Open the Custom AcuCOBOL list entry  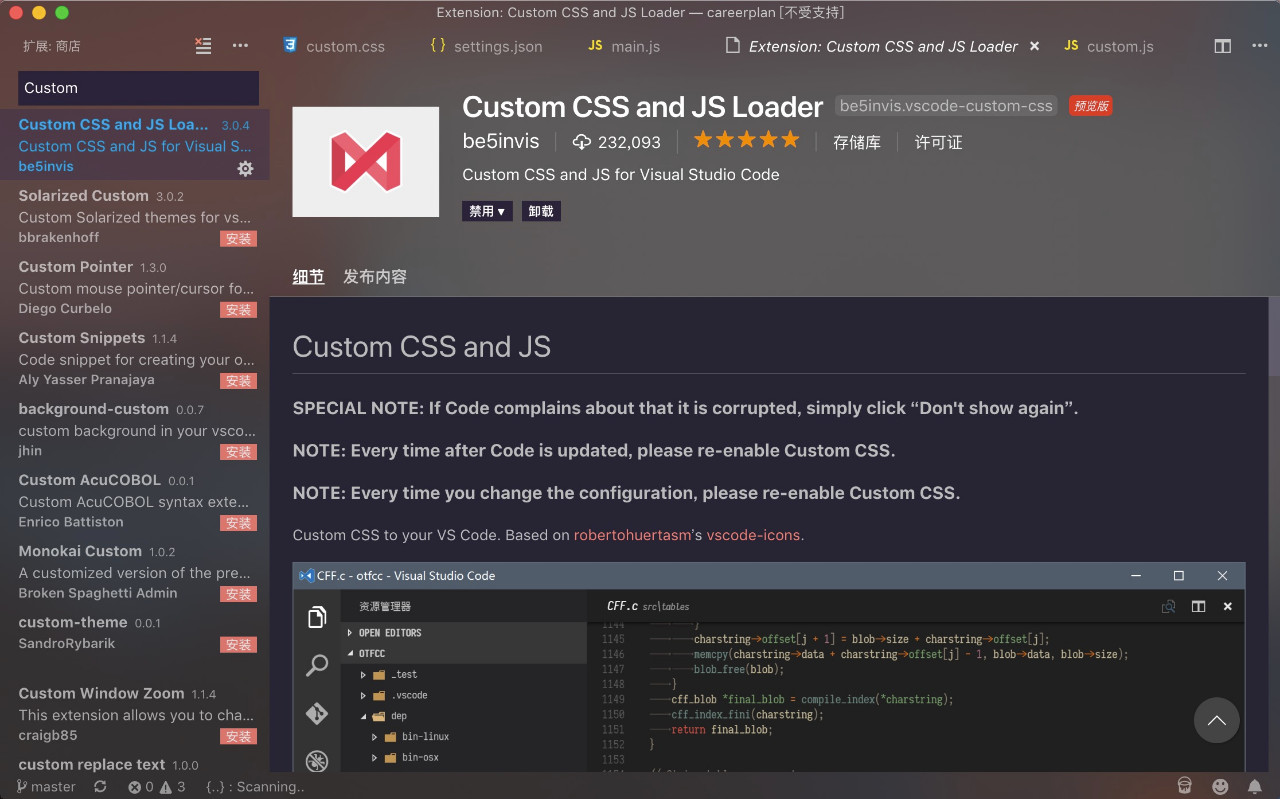(134, 500)
